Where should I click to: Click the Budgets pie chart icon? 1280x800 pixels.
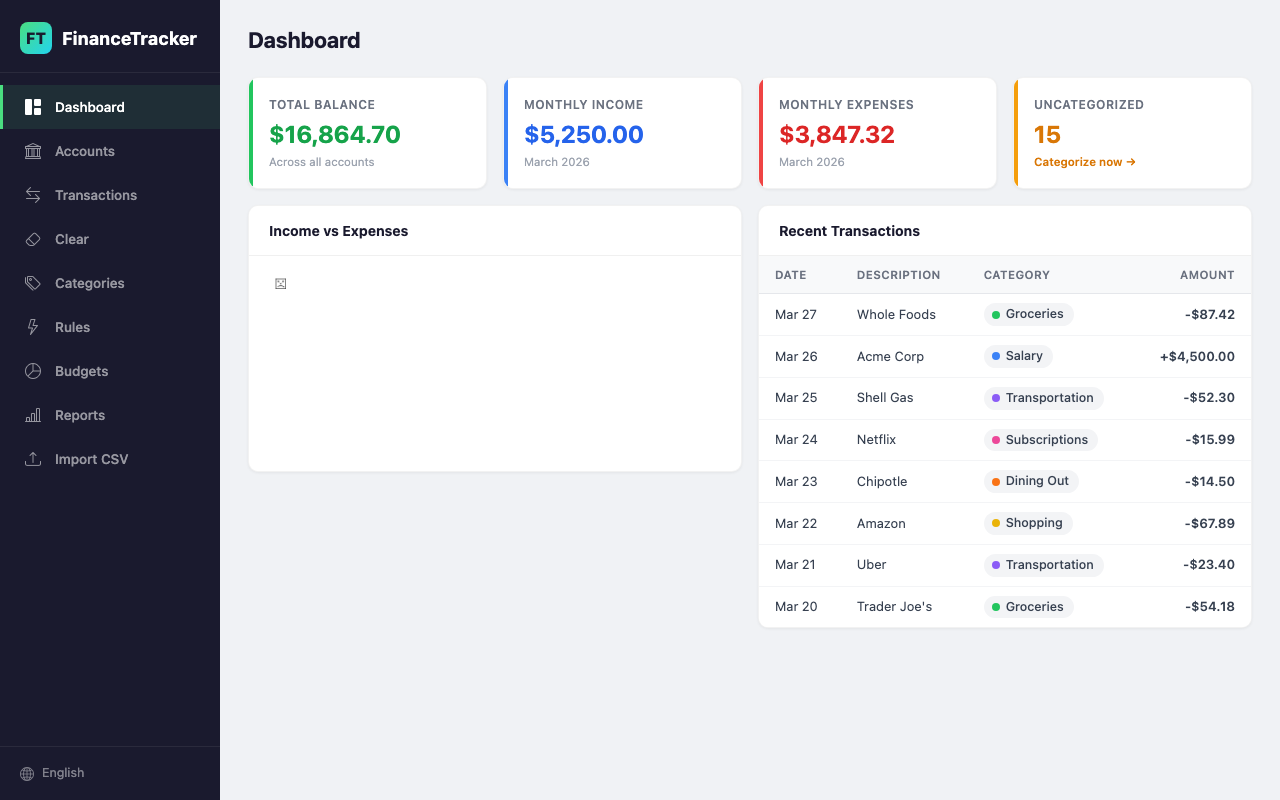(33, 371)
